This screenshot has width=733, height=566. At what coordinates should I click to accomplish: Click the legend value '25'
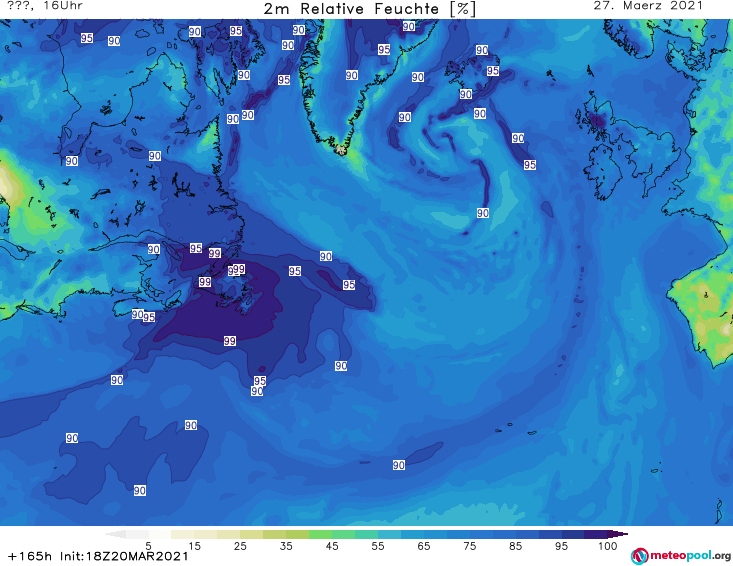click(240, 545)
